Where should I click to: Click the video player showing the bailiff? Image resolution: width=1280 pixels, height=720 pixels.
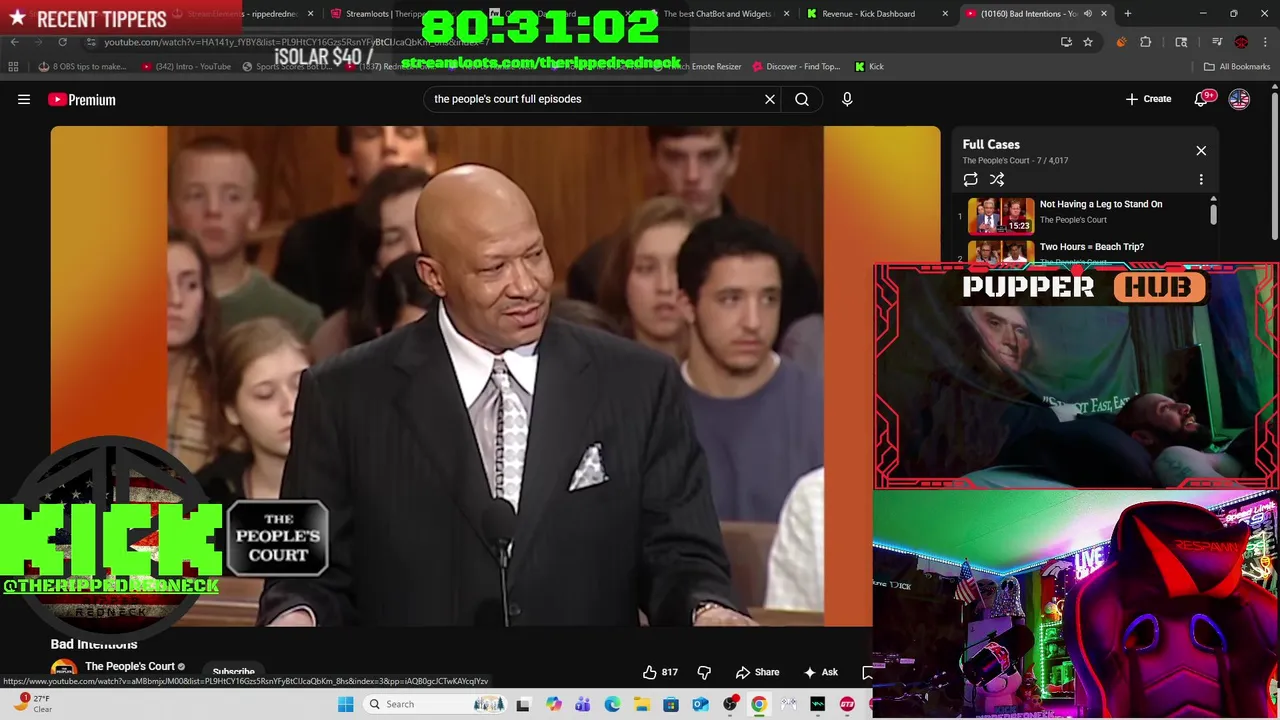pos(495,376)
